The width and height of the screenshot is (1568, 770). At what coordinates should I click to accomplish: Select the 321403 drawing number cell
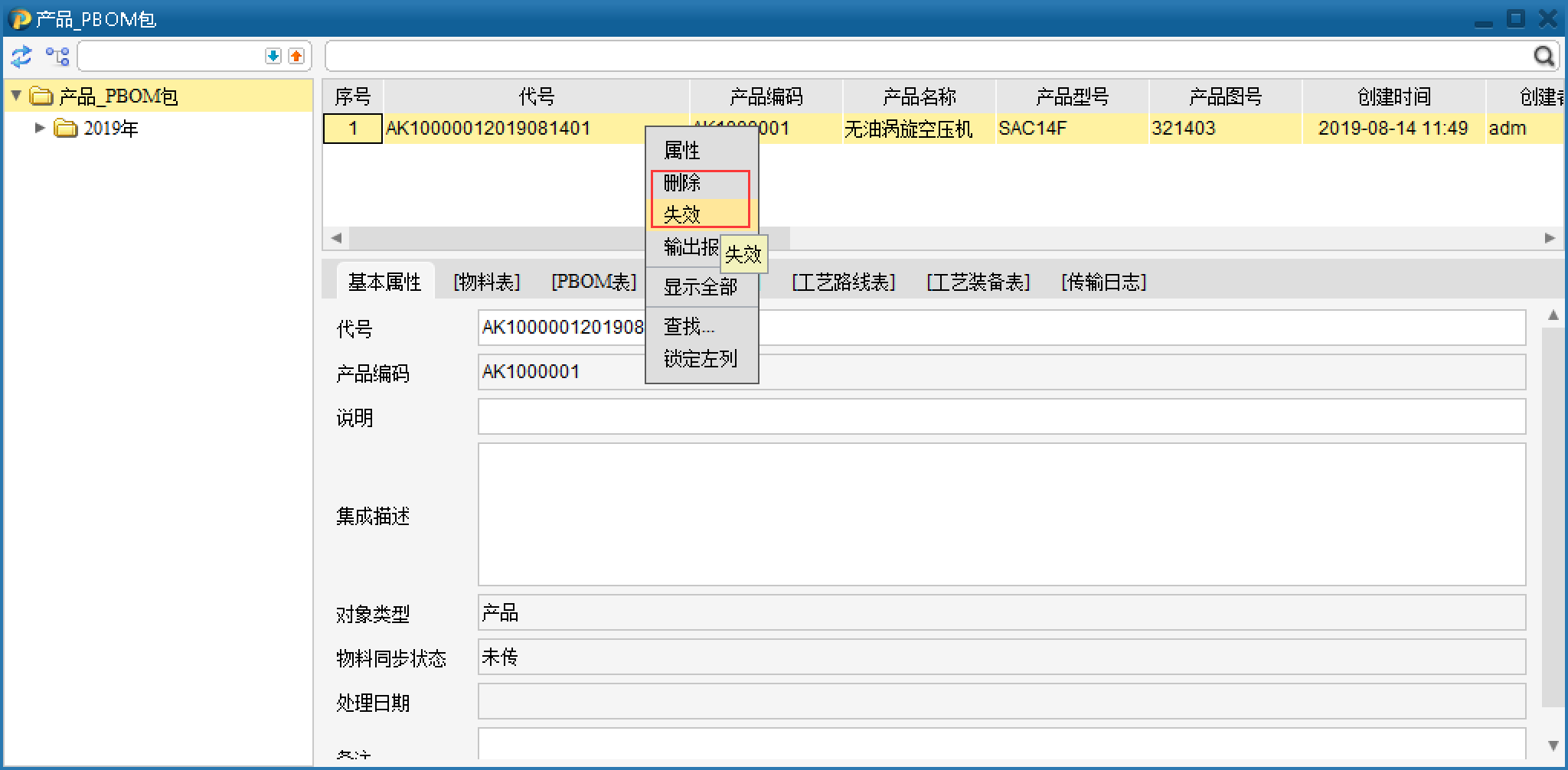coord(1226,129)
